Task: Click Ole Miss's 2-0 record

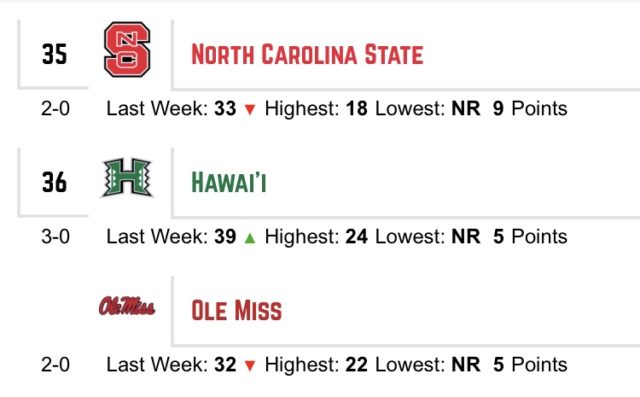Action: point(56,365)
